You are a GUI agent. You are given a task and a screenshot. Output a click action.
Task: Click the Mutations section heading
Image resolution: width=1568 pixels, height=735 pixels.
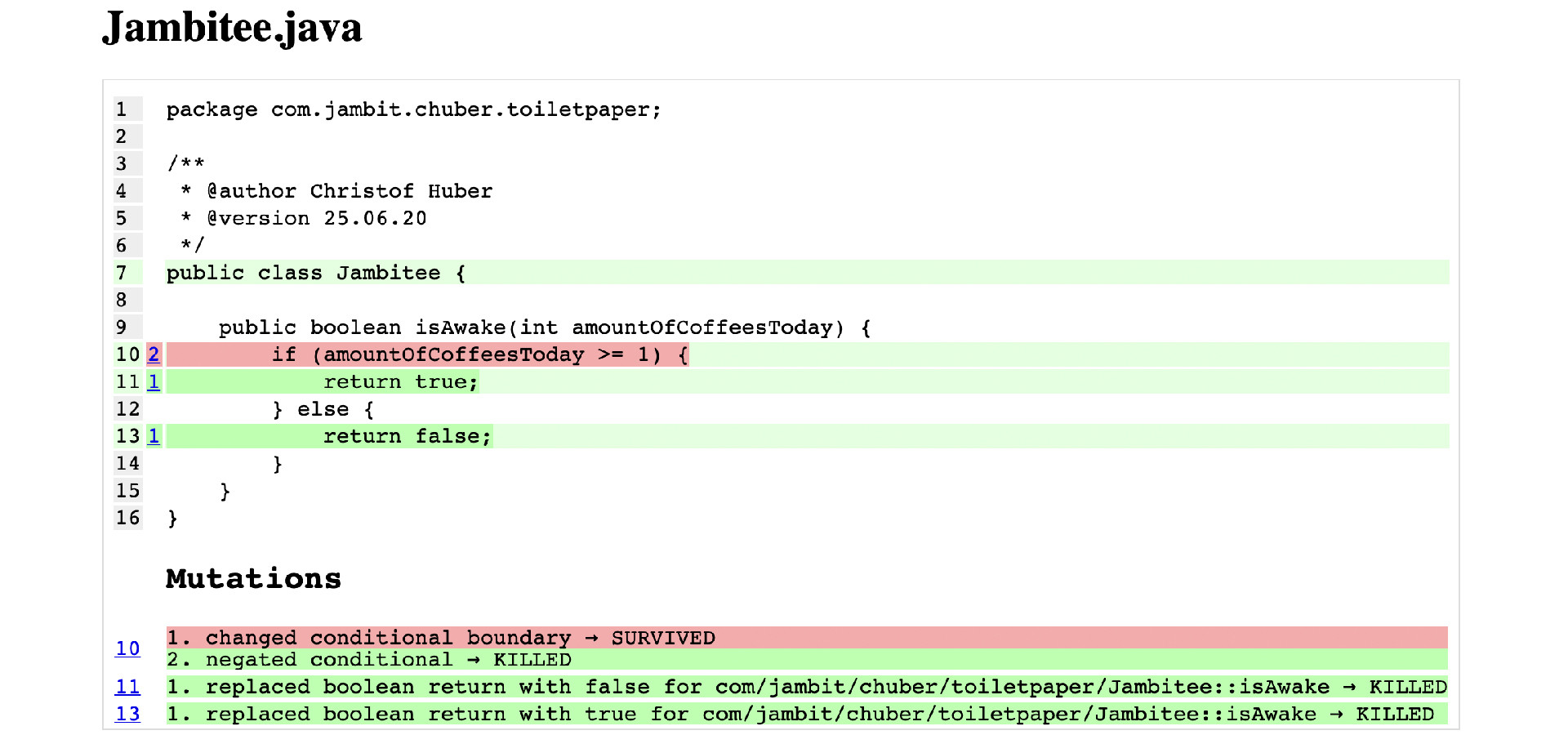(x=253, y=578)
